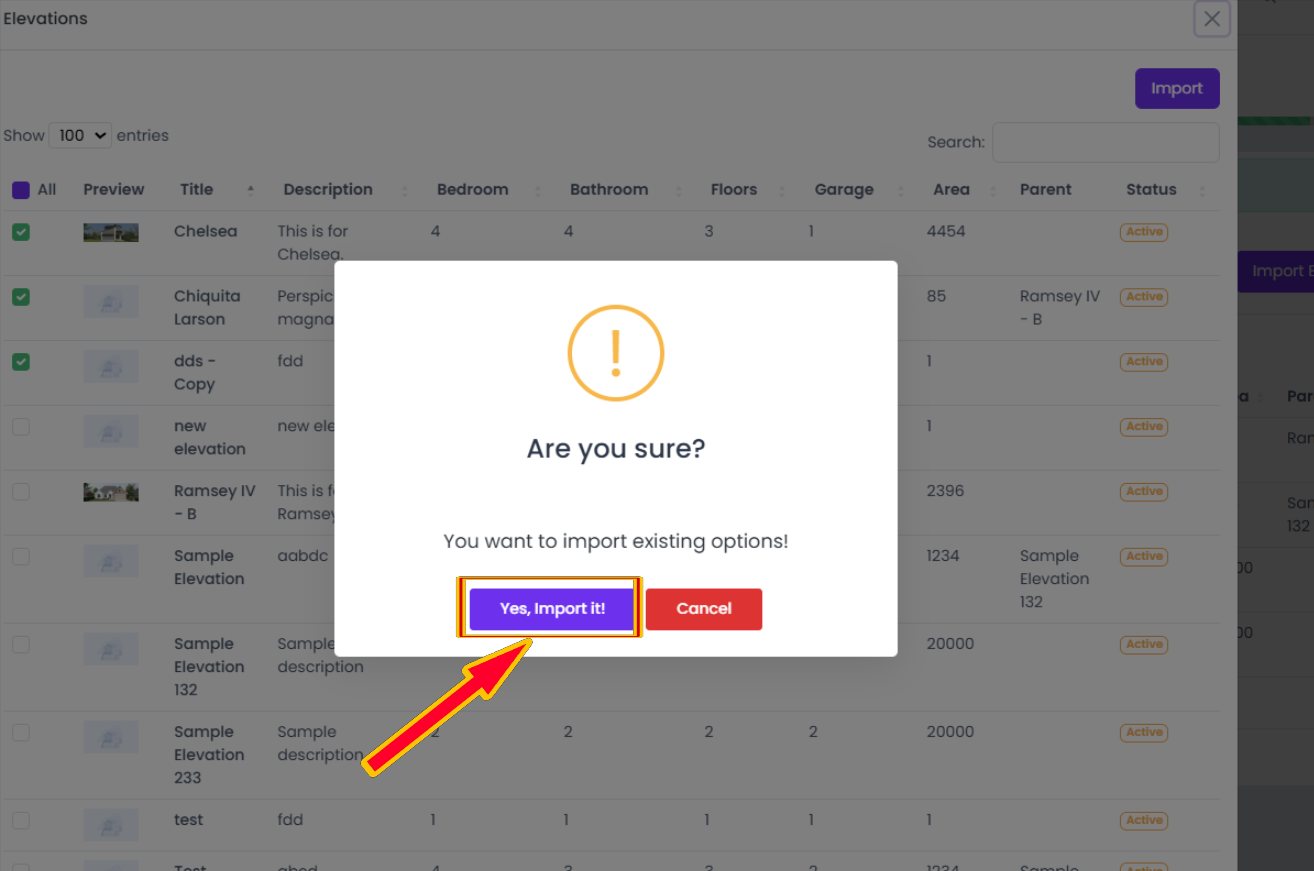
Task: Check the new elevation row checkbox
Action: coord(21,427)
